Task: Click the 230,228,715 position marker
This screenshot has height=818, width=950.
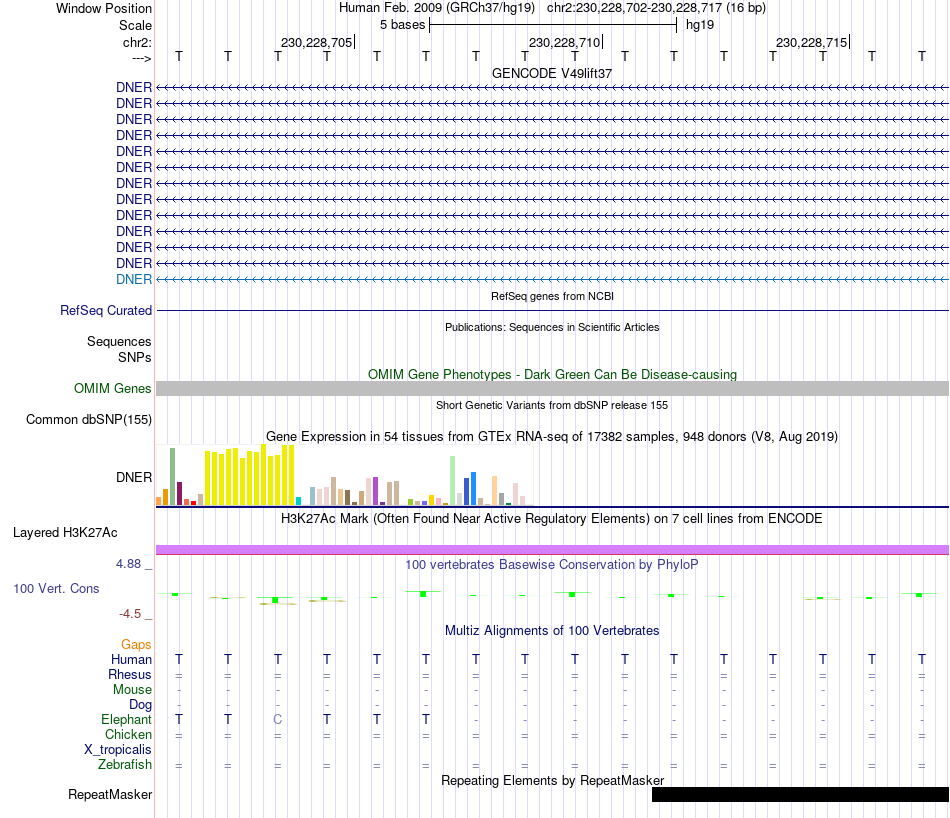Action: [x=812, y=42]
